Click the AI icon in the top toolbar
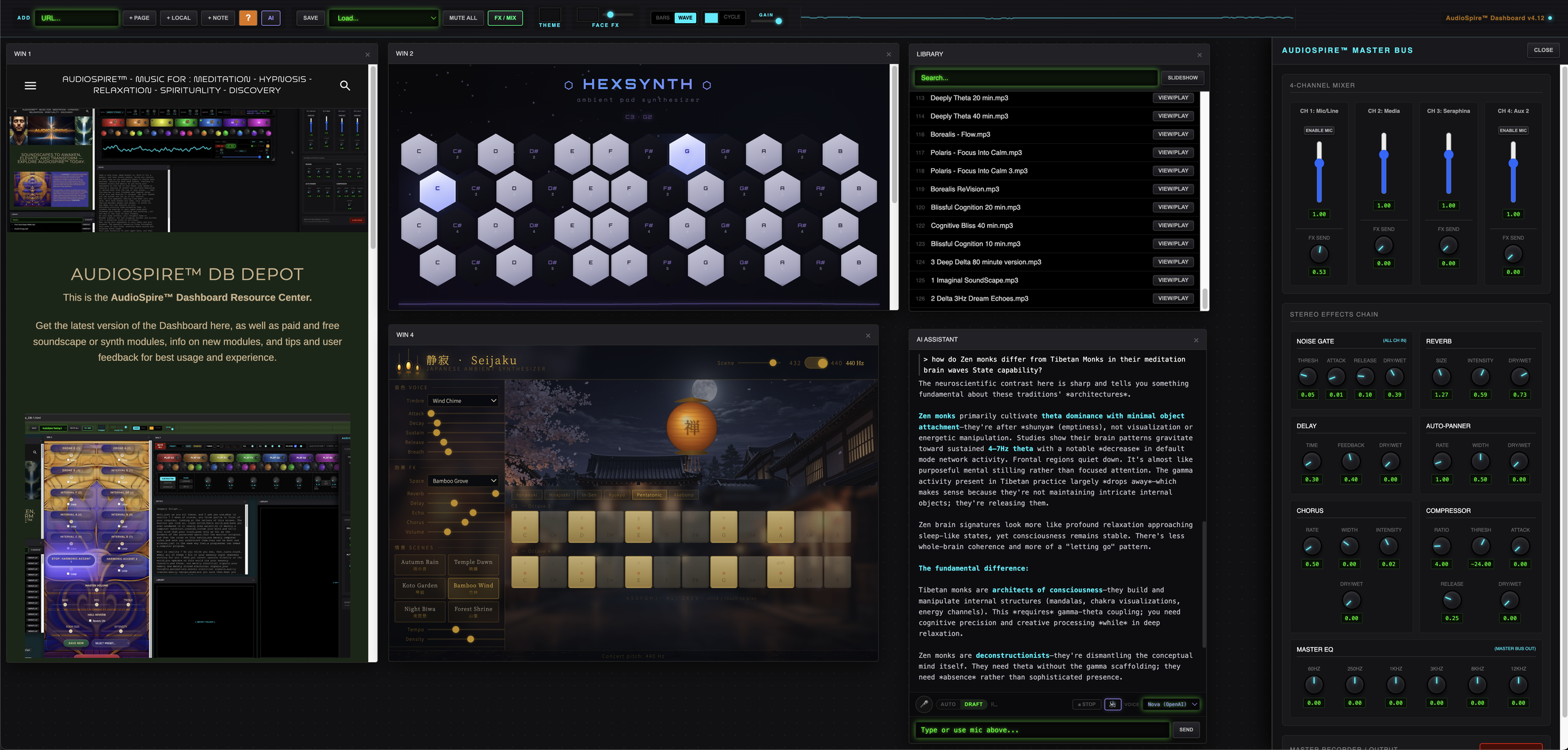The height and width of the screenshot is (750, 1568). click(271, 18)
